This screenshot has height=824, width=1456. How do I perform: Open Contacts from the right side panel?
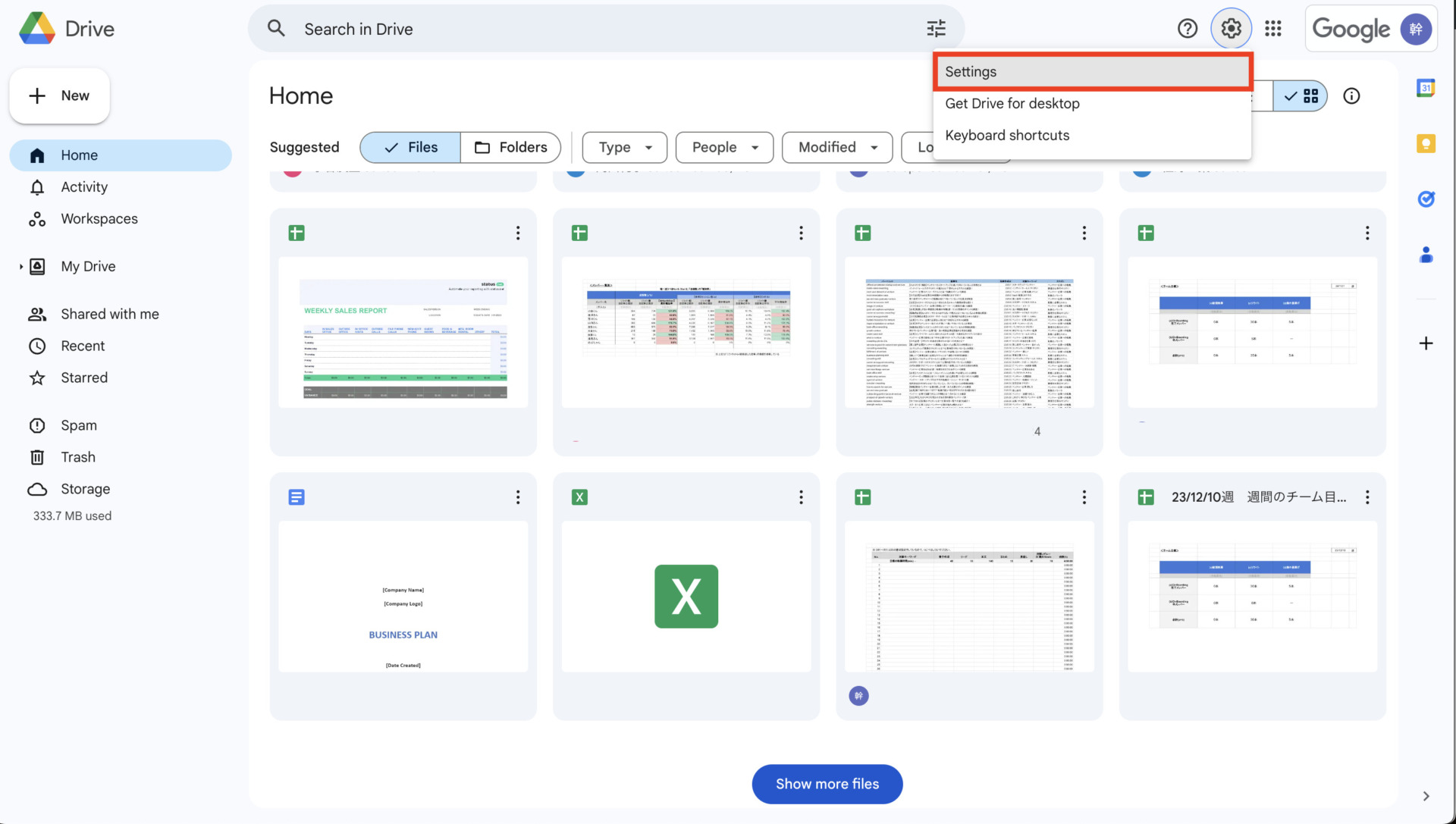(x=1426, y=255)
